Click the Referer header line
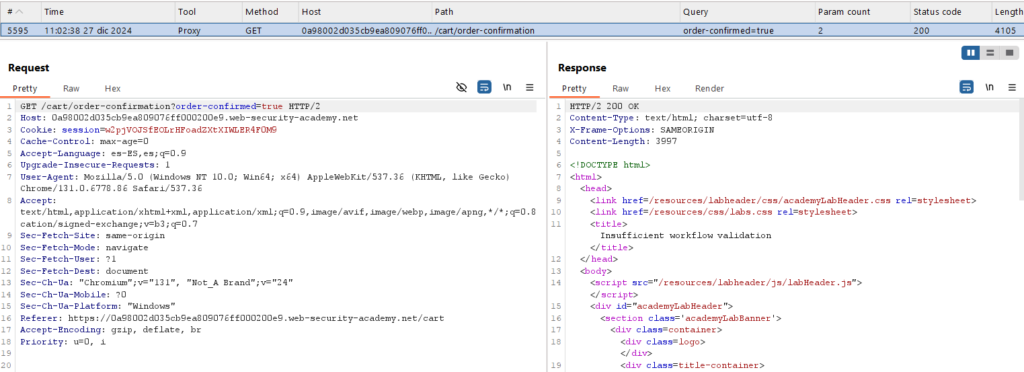1024x372 pixels. [232, 318]
